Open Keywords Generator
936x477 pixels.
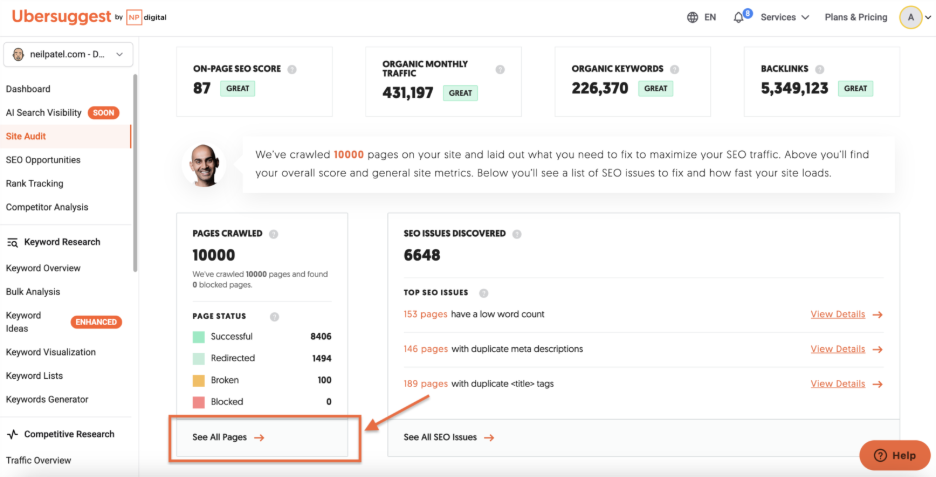[47, 399]
